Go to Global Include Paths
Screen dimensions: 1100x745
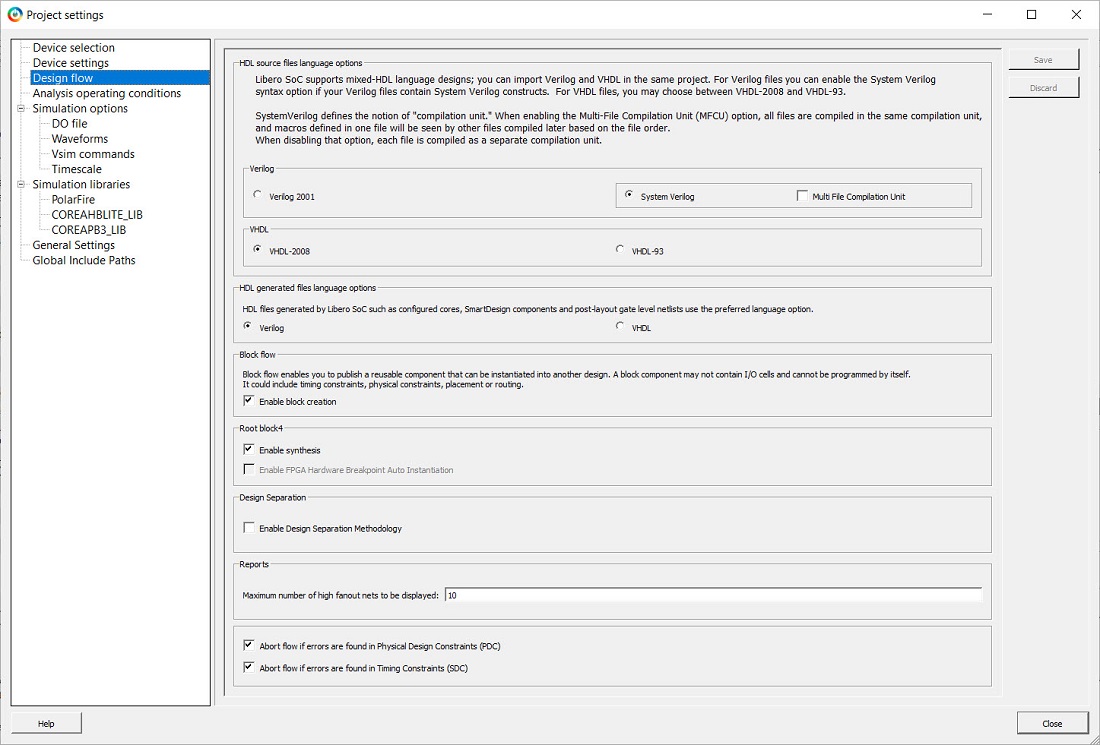point(83,260)
